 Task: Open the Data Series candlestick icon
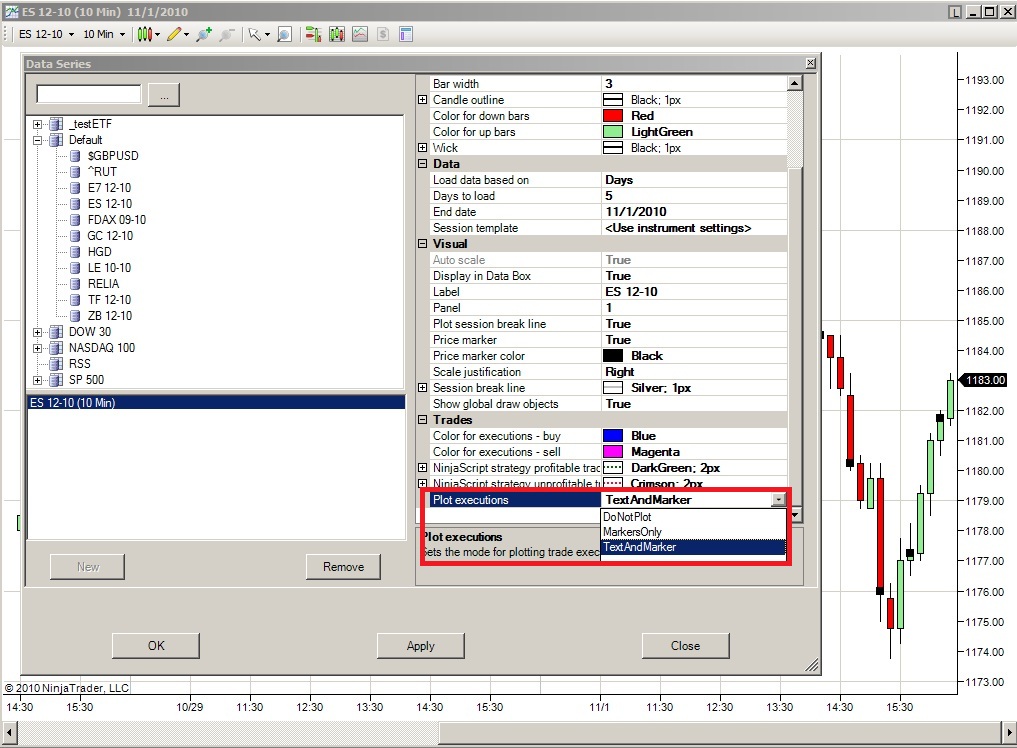[336, 34]
